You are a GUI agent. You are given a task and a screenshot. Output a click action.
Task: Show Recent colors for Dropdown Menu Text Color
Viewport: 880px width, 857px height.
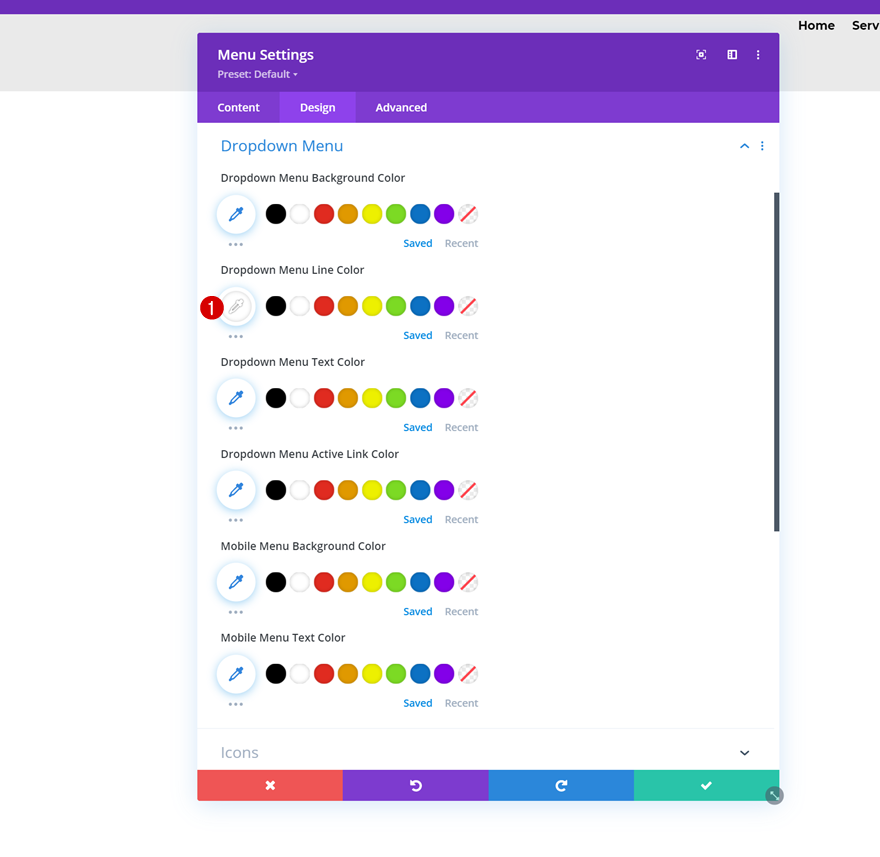tap(461, 427)
